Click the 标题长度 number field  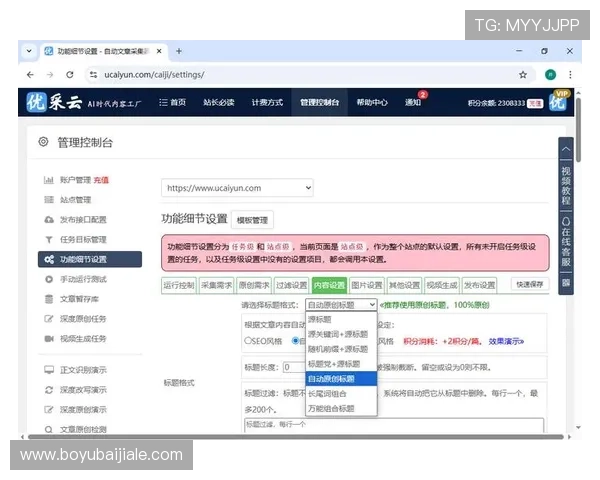coord(295,367)
